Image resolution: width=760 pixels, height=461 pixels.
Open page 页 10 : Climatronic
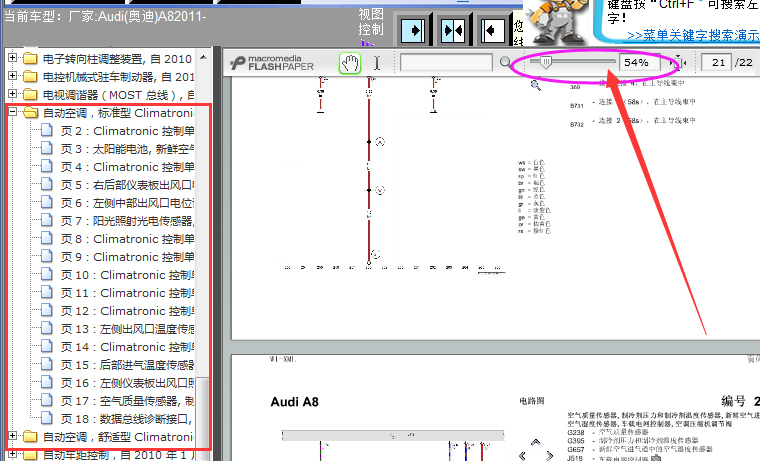tap(127, 275)
